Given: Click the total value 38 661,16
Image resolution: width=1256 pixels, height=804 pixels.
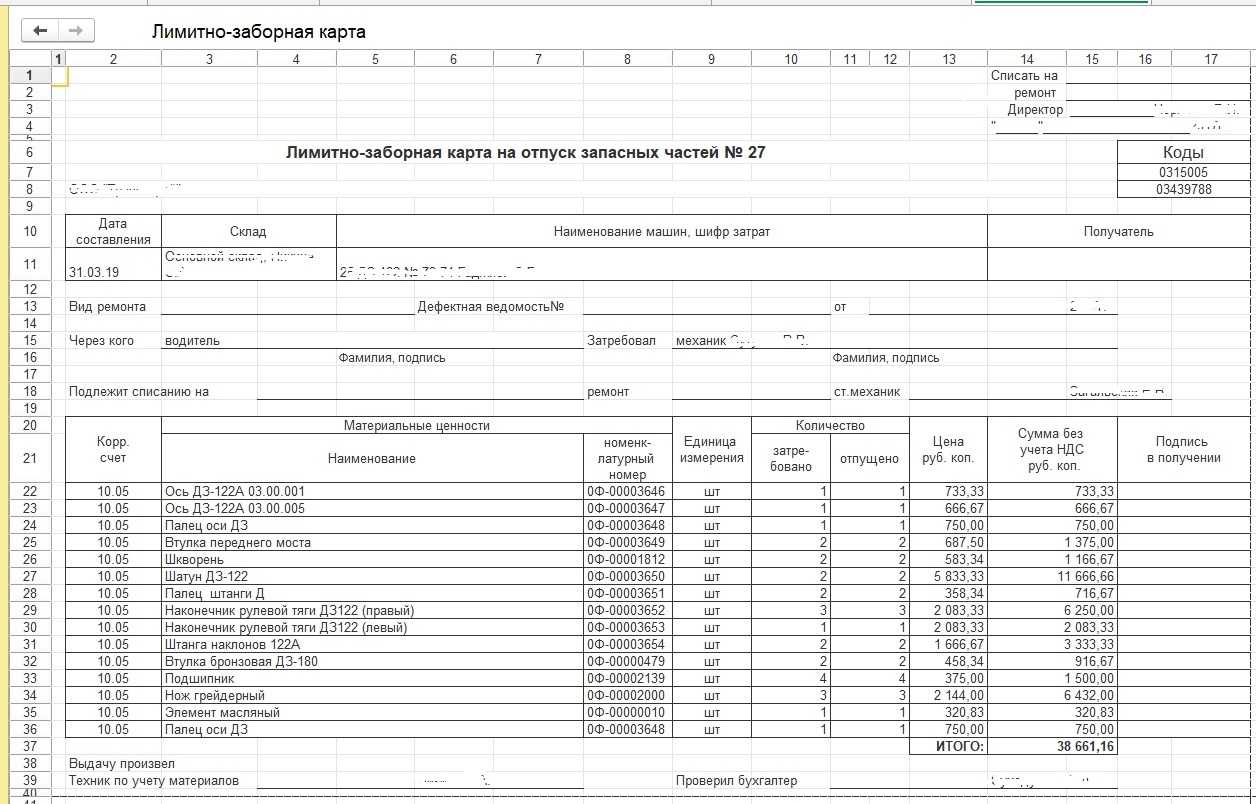Looking at the screenshot, I should [x=1052, y=746].
